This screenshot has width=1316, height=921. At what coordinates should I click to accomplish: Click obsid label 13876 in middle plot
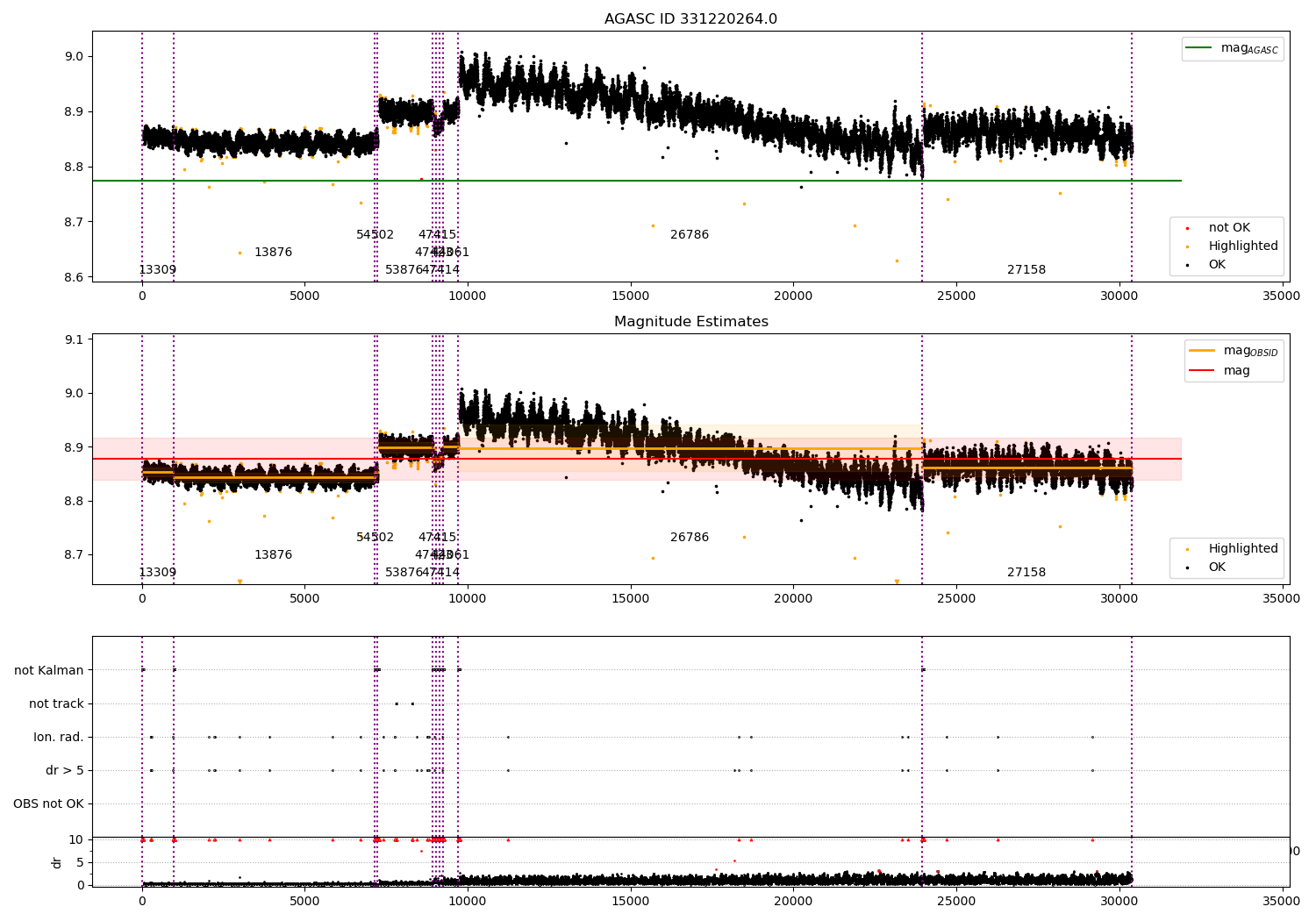(x=274, y=555)
